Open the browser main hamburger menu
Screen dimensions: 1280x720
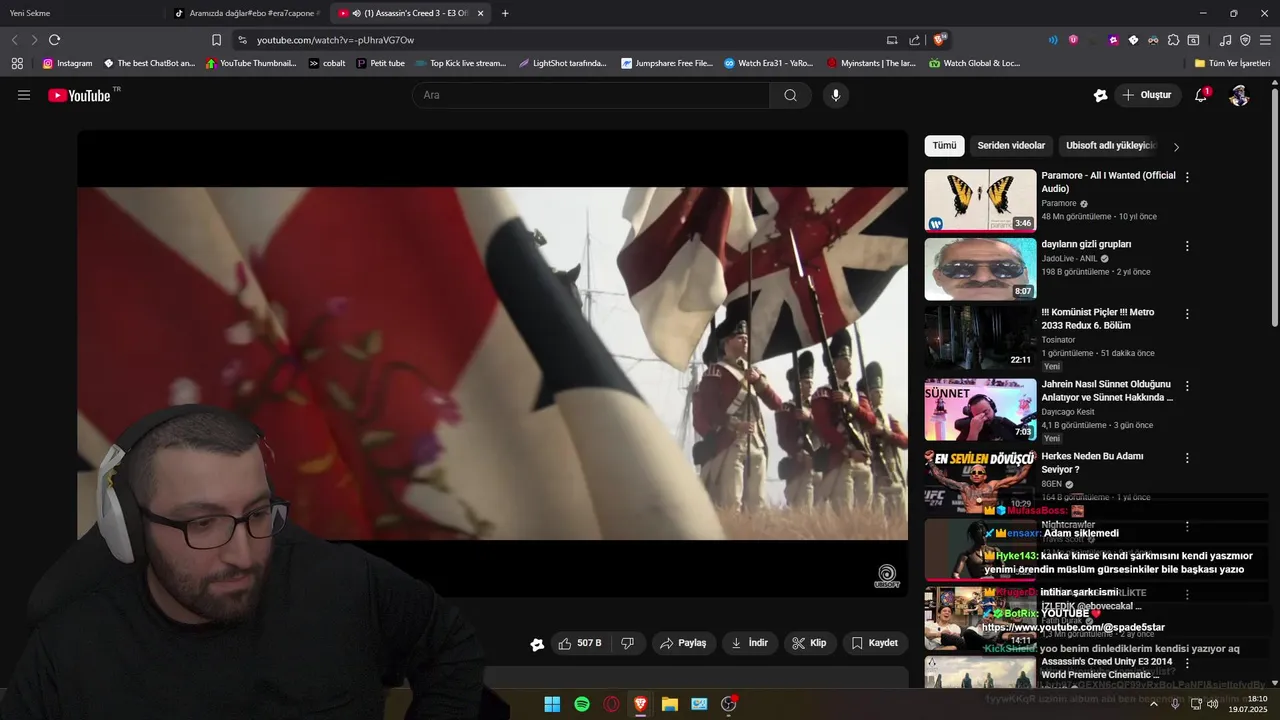1265,40
